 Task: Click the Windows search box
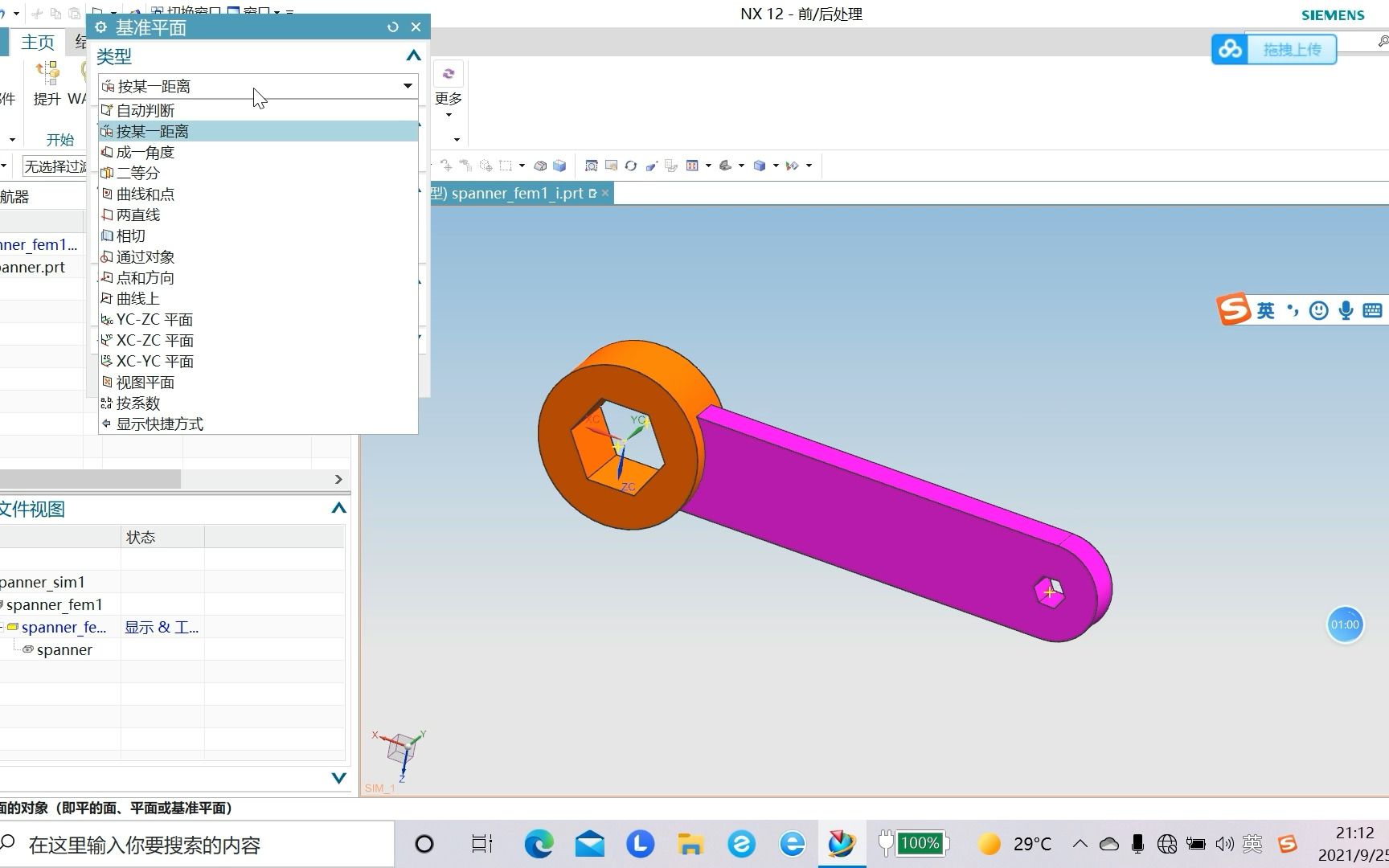click(197, 845)
